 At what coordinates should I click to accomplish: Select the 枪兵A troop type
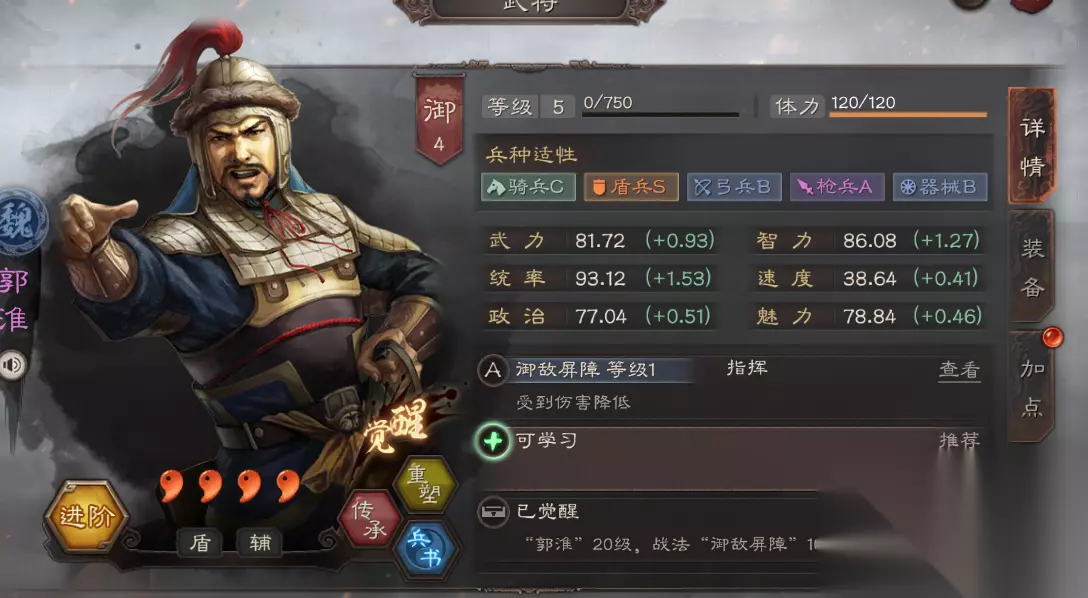pos(837,187)
